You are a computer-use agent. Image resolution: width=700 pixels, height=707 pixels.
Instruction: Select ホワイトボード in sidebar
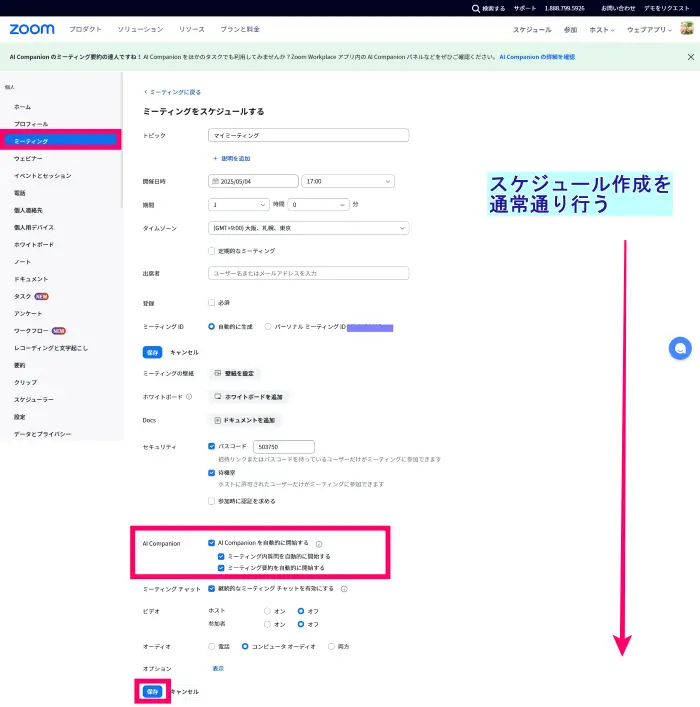pyautogui.click(x=34, y=244)
